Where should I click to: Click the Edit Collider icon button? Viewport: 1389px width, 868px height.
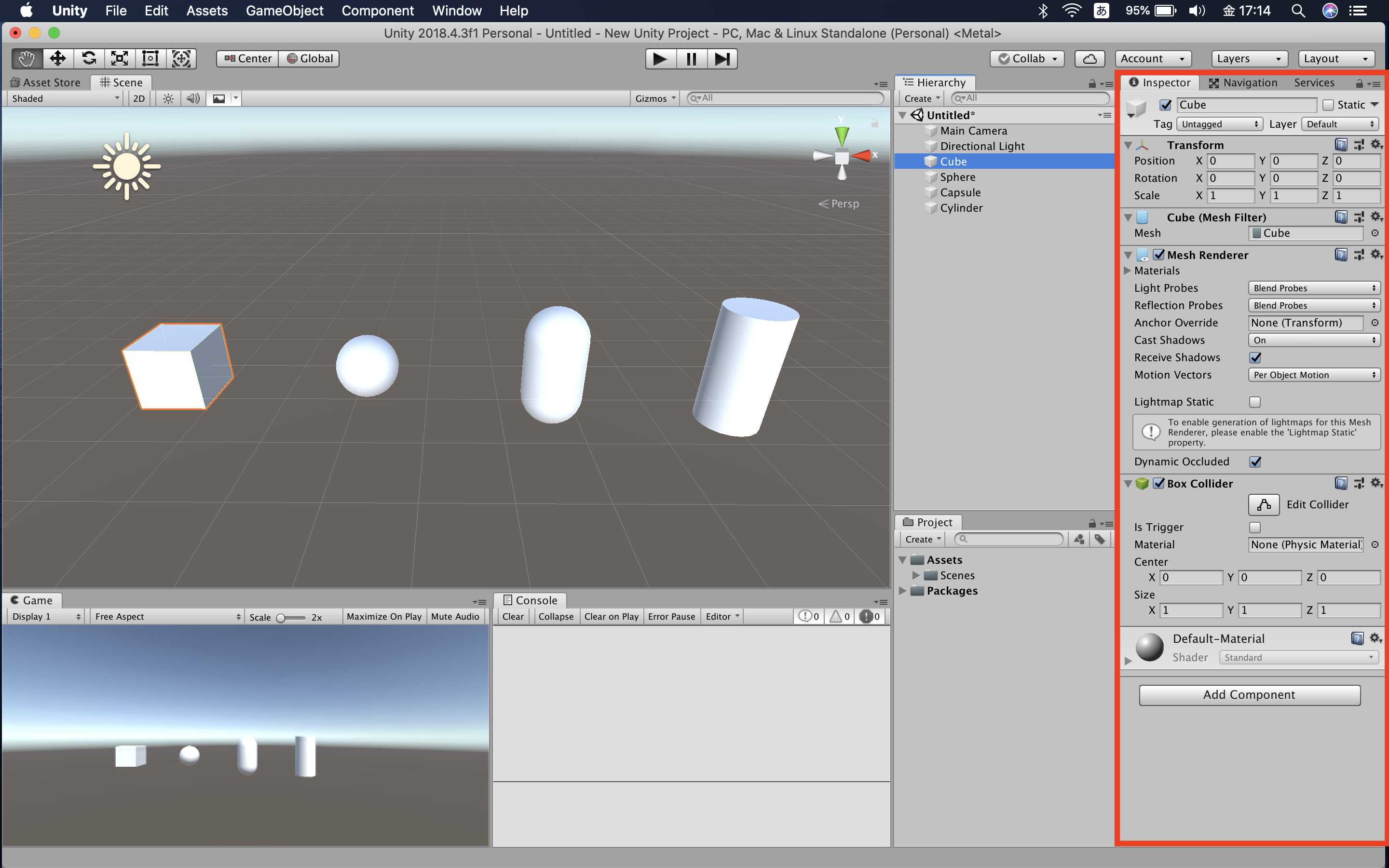pyautogui.click(x=1263, y=504)
